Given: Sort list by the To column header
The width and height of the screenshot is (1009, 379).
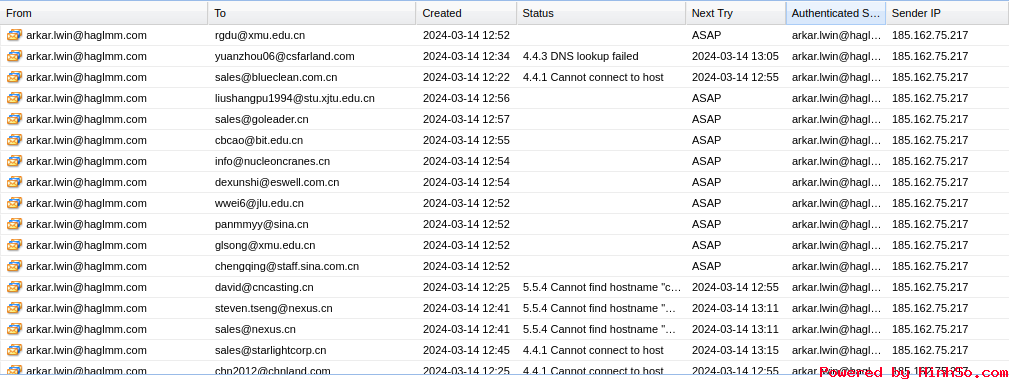Looking at the screenshot, I should (x=312, y=13).
